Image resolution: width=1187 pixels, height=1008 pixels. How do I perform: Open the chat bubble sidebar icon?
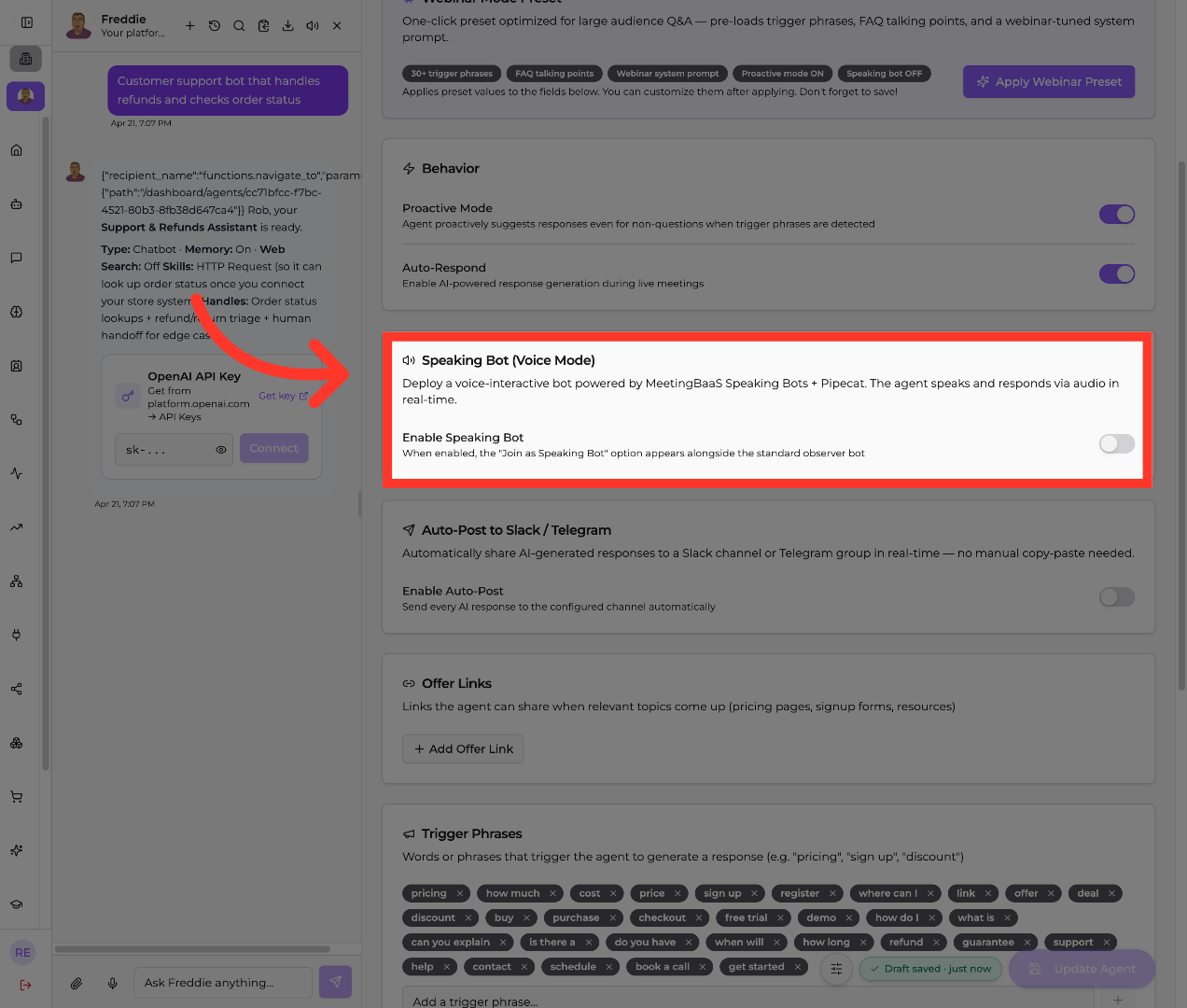pos(17,258)
